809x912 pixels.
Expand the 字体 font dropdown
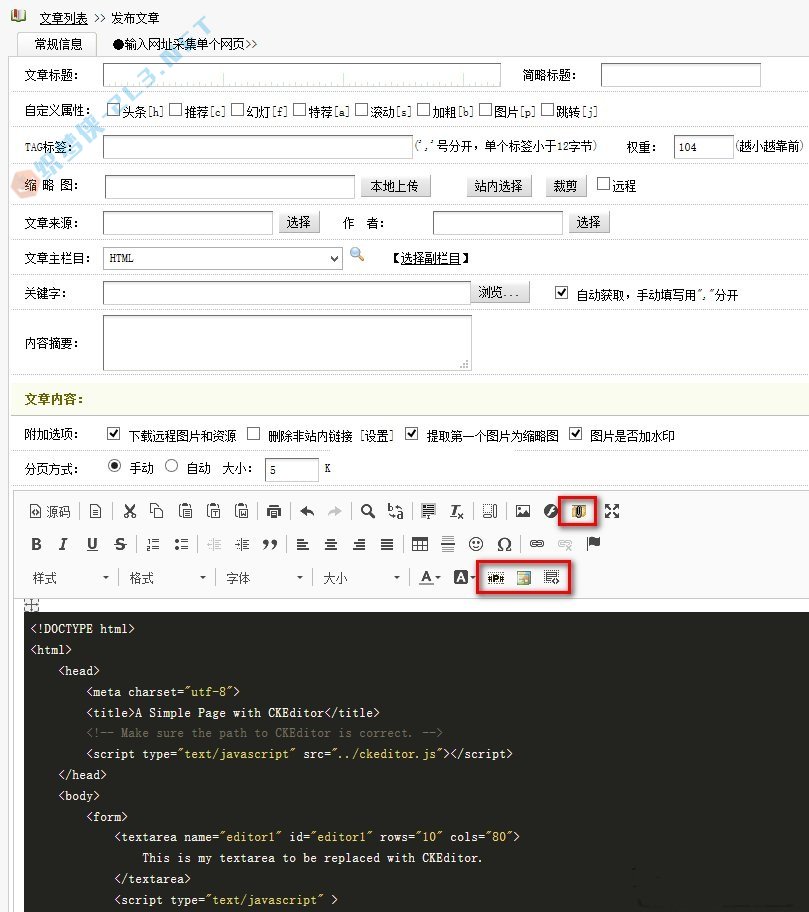point(258,578)
